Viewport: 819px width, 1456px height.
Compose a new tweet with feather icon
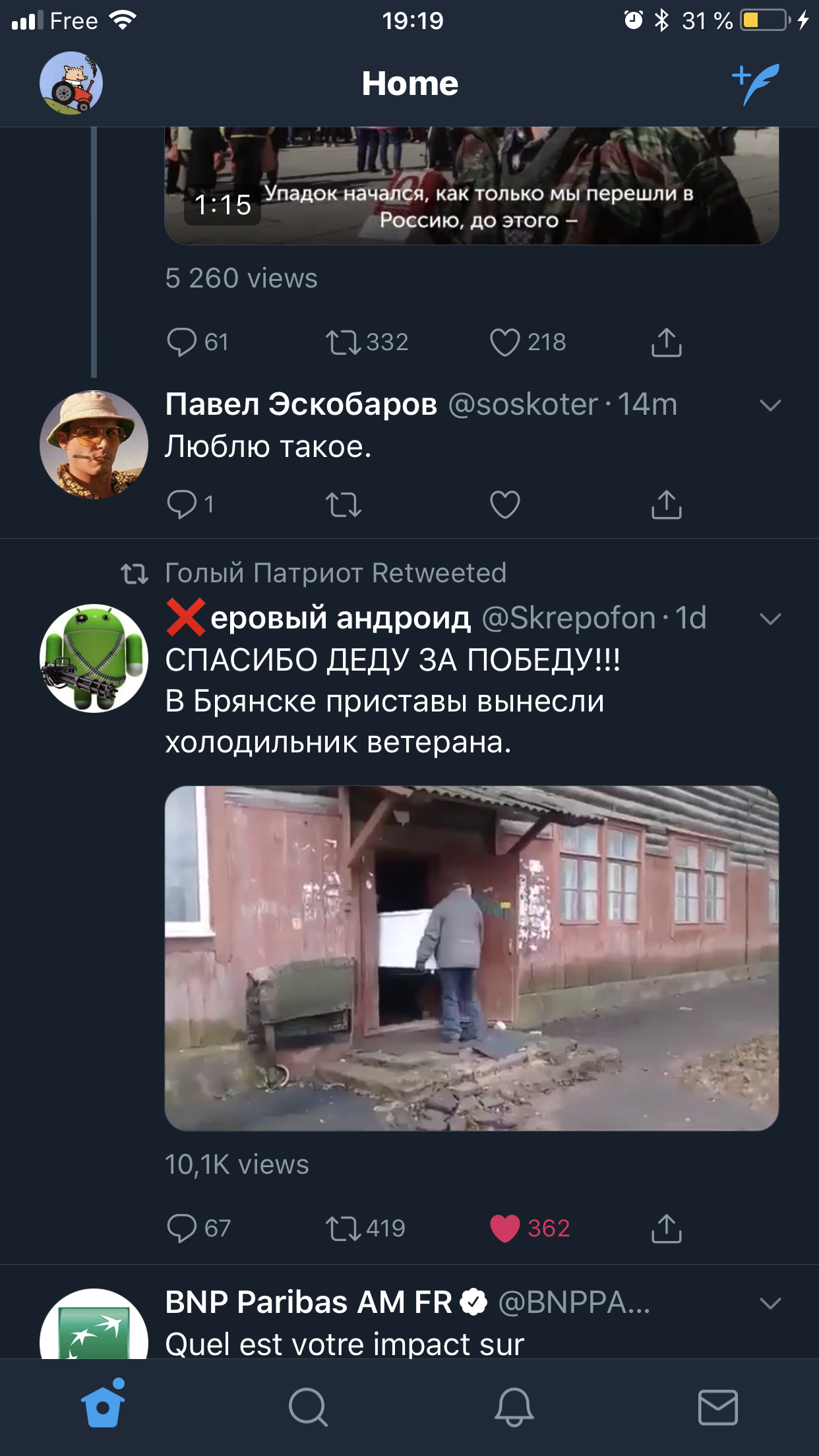(x=756, y=84)
